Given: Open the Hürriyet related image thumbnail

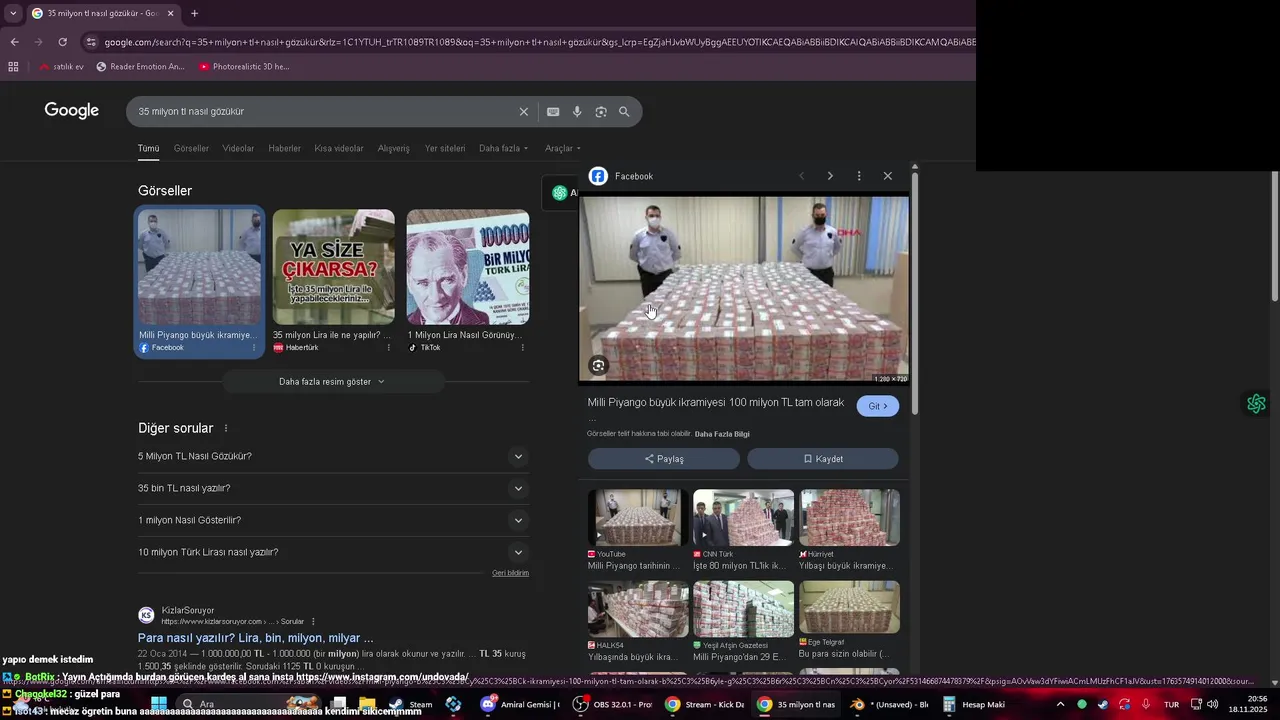Looking at the screenshot, I should [x=849, y=517].
